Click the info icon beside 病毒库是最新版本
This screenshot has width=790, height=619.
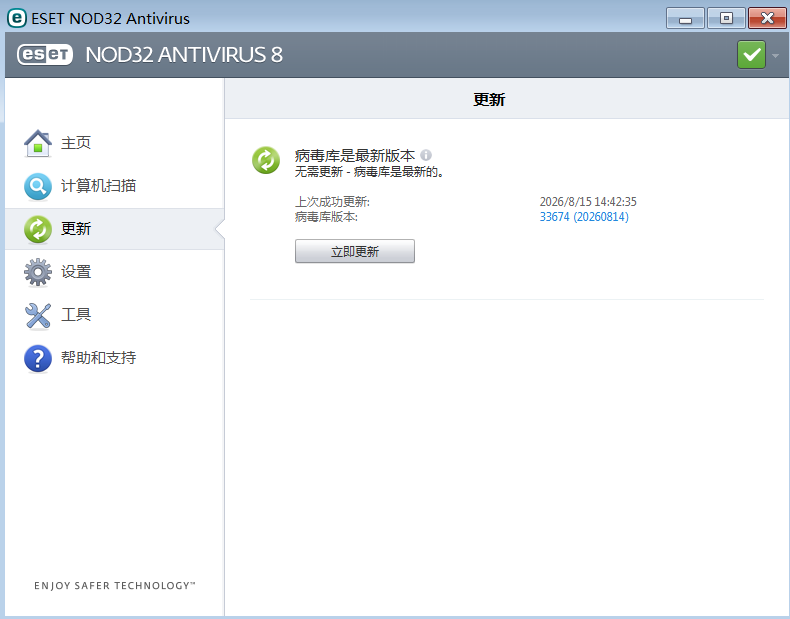coord(426,155)
